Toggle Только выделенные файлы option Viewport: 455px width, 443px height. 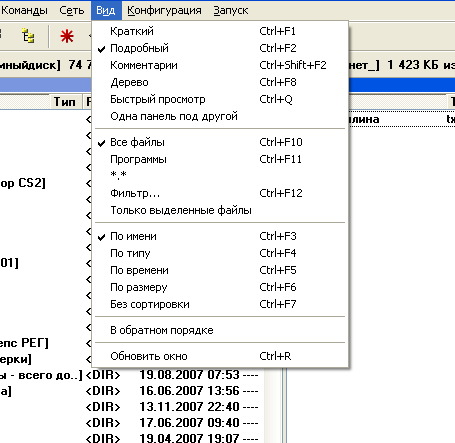(220, 210)
